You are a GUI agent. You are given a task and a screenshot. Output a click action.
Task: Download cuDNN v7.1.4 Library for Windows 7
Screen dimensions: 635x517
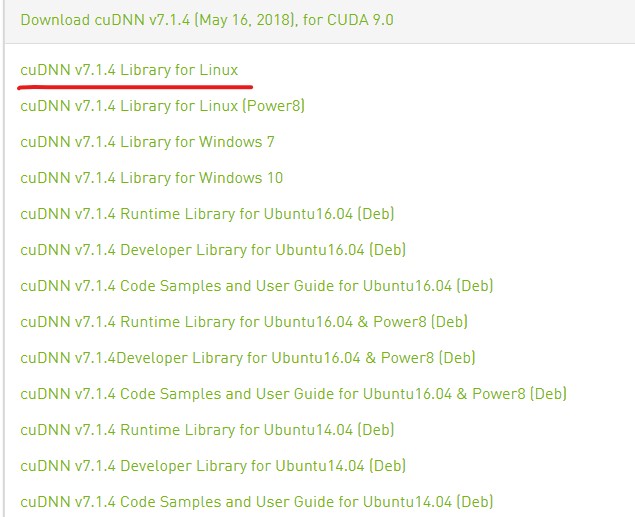[147, 142]
